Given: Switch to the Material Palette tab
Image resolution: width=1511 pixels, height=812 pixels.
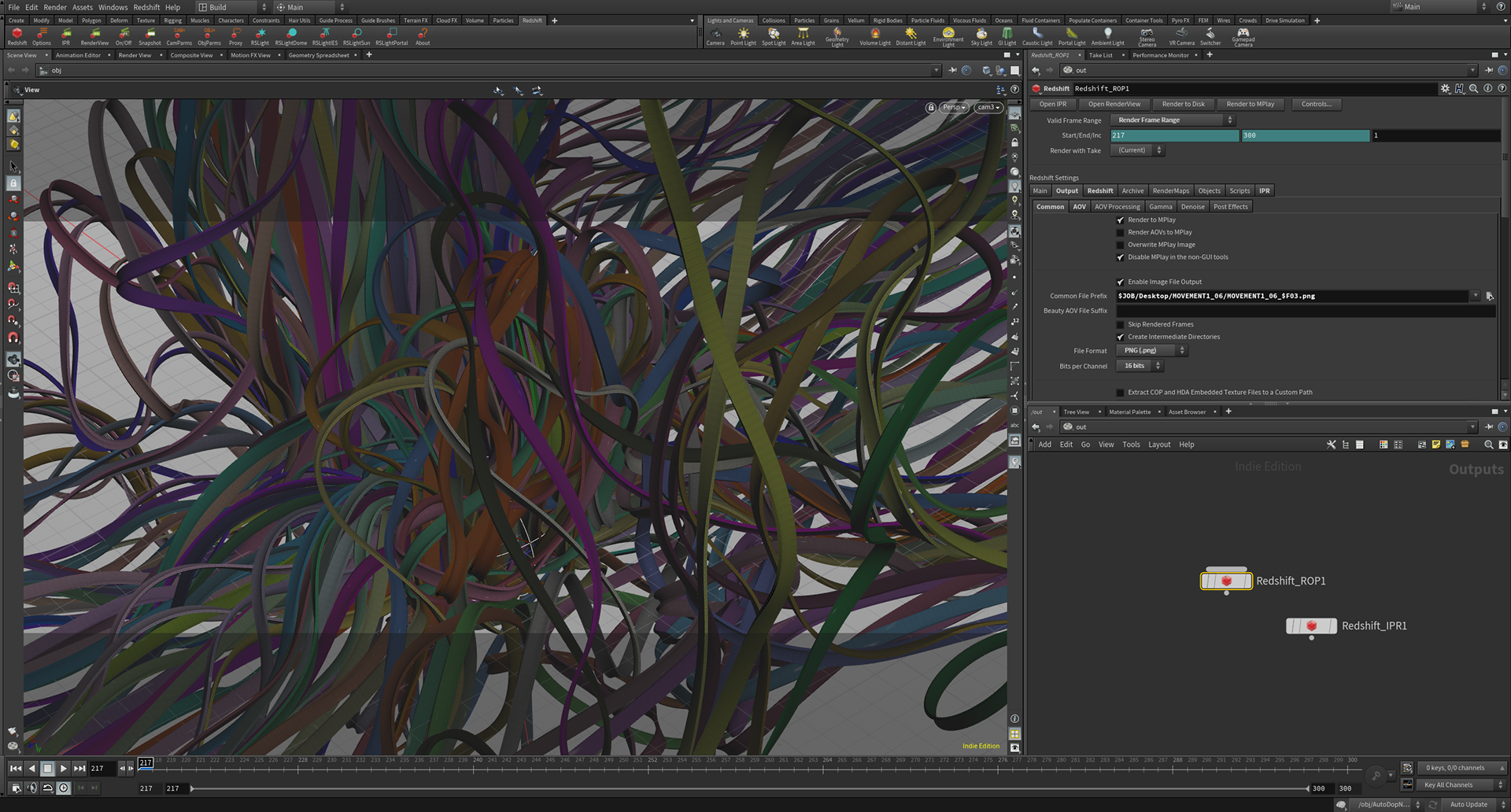Looking at the screenshot, I should tap(1129, 412).
